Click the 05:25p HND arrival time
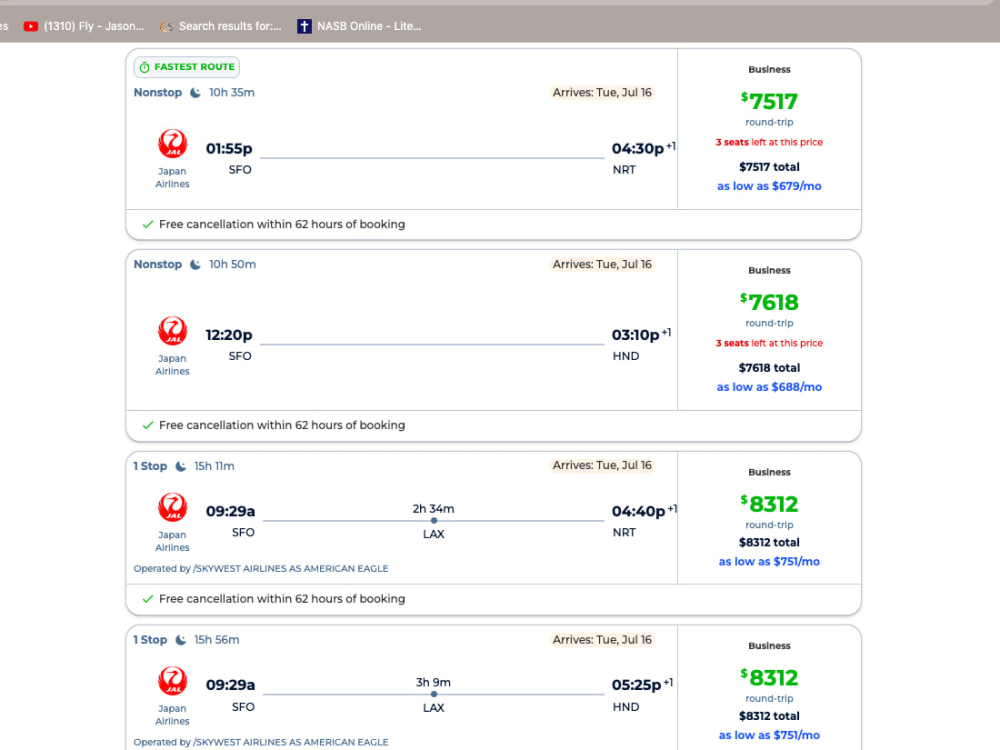This screenshot has width=1000, height=750. (x=636, y=685)
